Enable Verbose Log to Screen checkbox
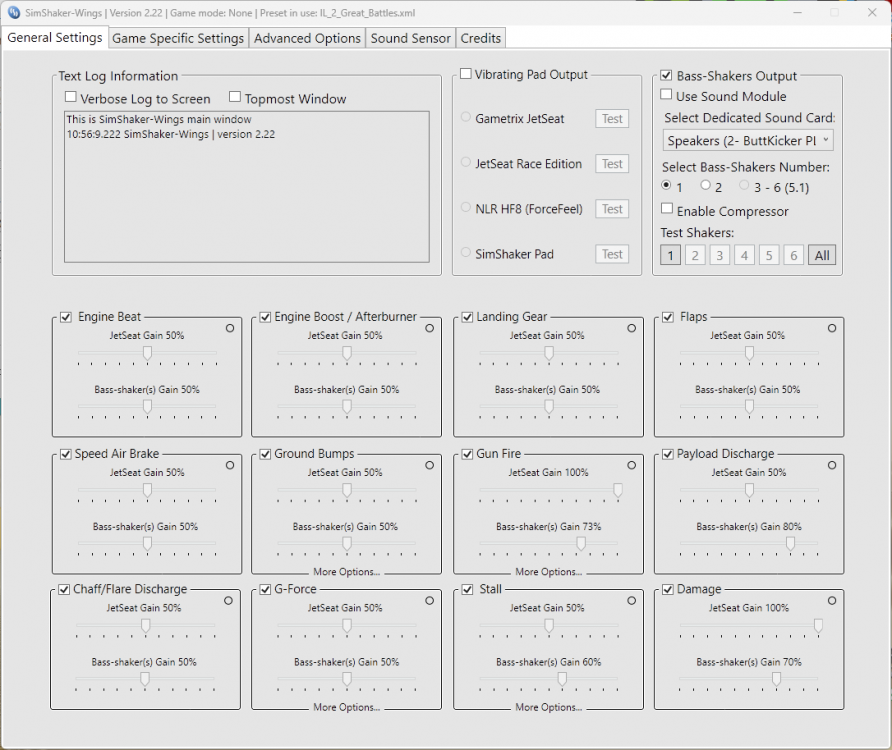 71,98
